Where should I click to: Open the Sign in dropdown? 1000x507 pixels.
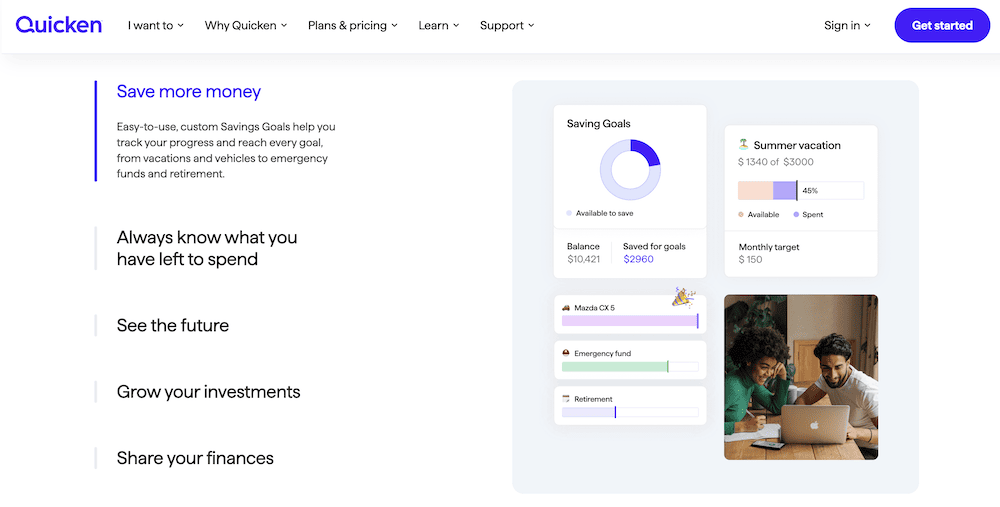tap(847, 26)
